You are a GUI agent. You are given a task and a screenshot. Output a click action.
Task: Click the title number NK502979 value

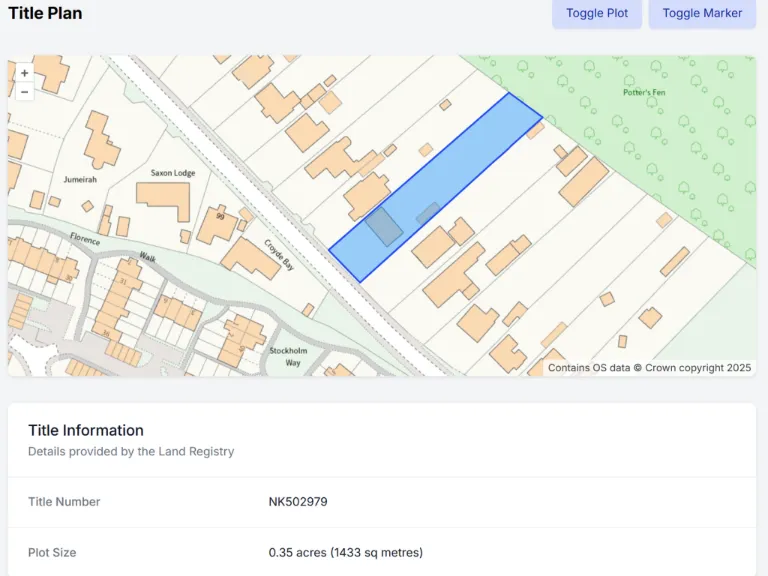pyautogui.click(x=298, y=501)
